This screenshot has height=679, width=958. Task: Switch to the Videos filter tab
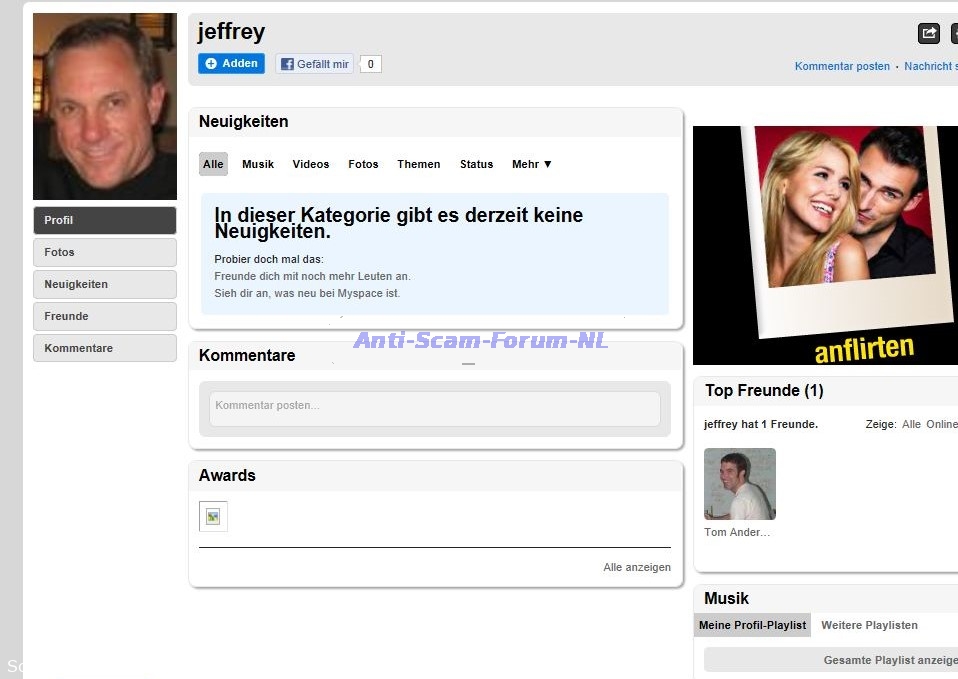[x=310, y=164]
